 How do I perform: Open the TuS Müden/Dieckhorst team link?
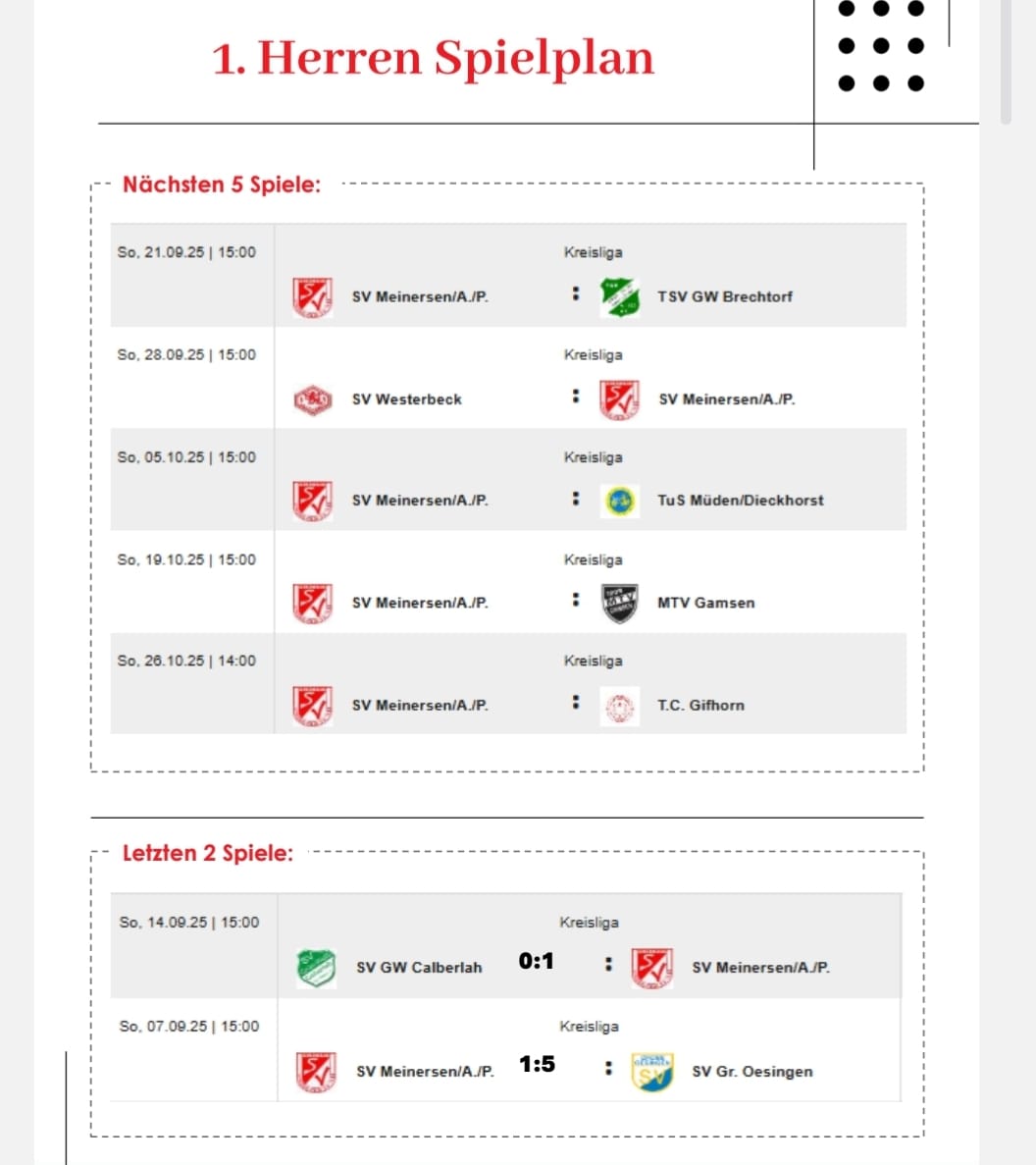tap(741, 501)
